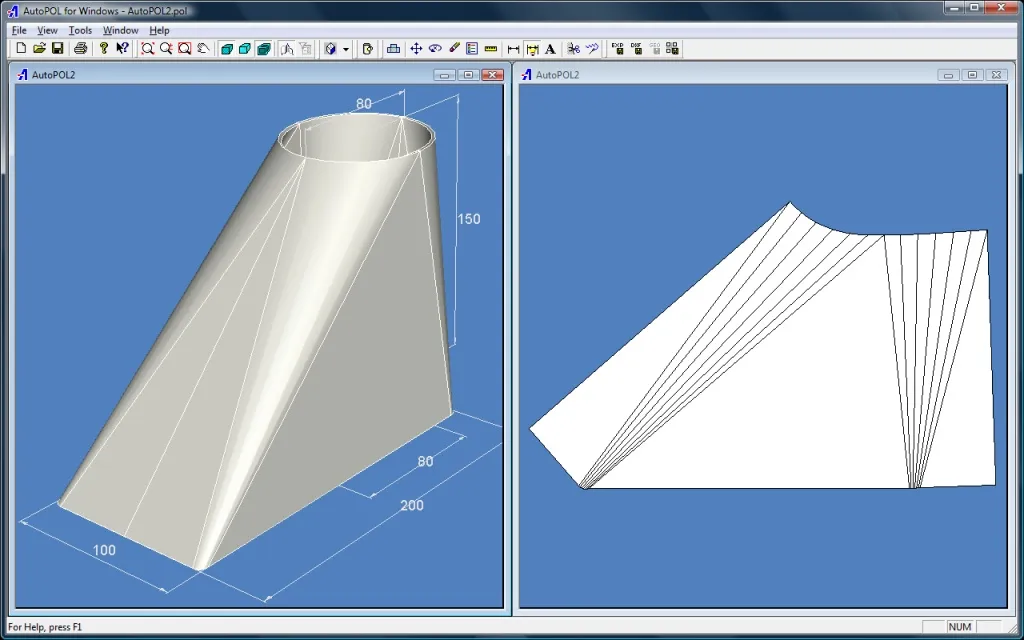Activate the context Help arrow tool
This screenshot has height=640, width=1024.
123,48
